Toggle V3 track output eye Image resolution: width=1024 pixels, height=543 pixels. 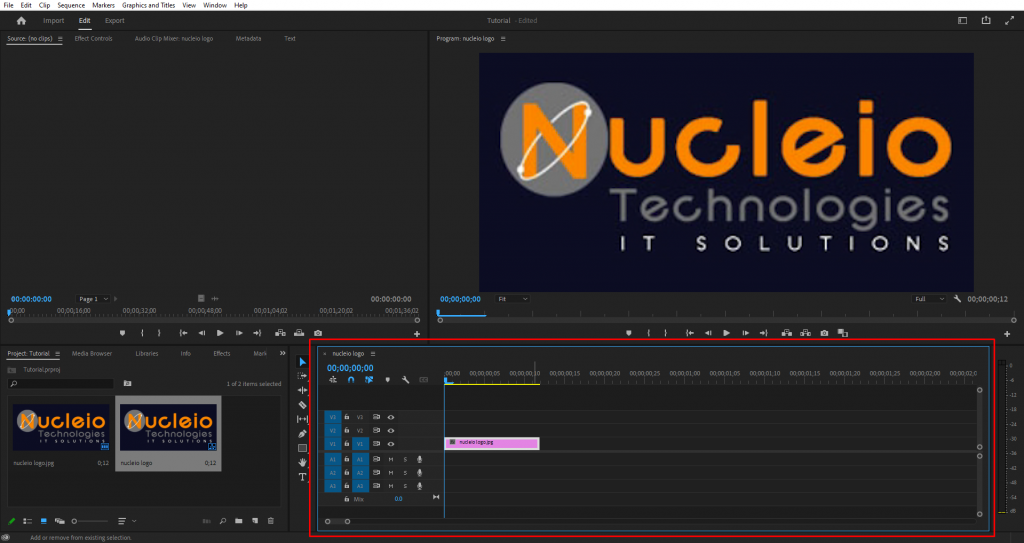click(x=391, y=418)
